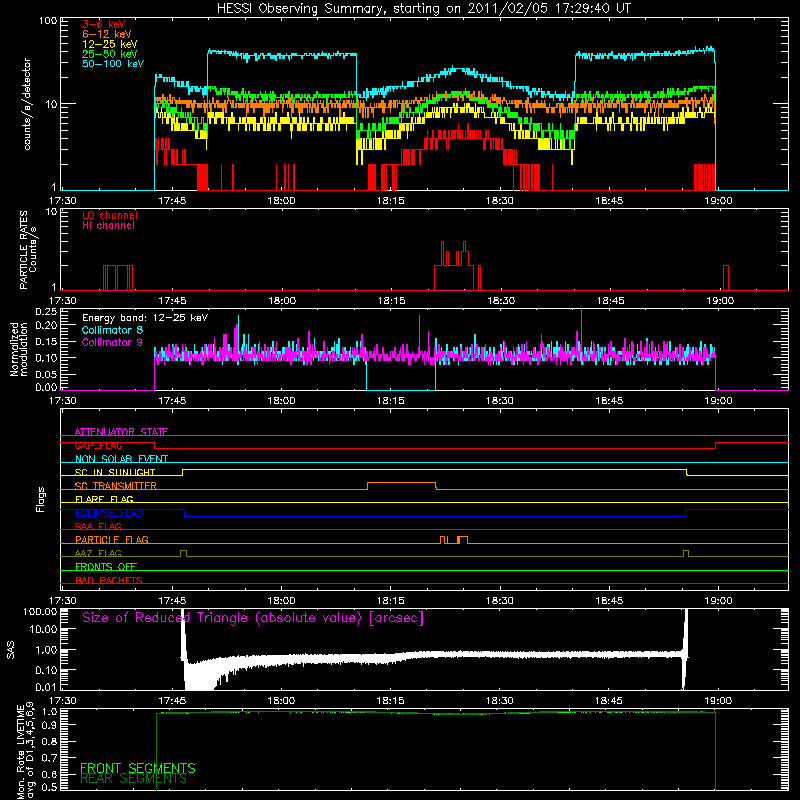Select the orange 6-12 keV legend label

pos(107,34)
